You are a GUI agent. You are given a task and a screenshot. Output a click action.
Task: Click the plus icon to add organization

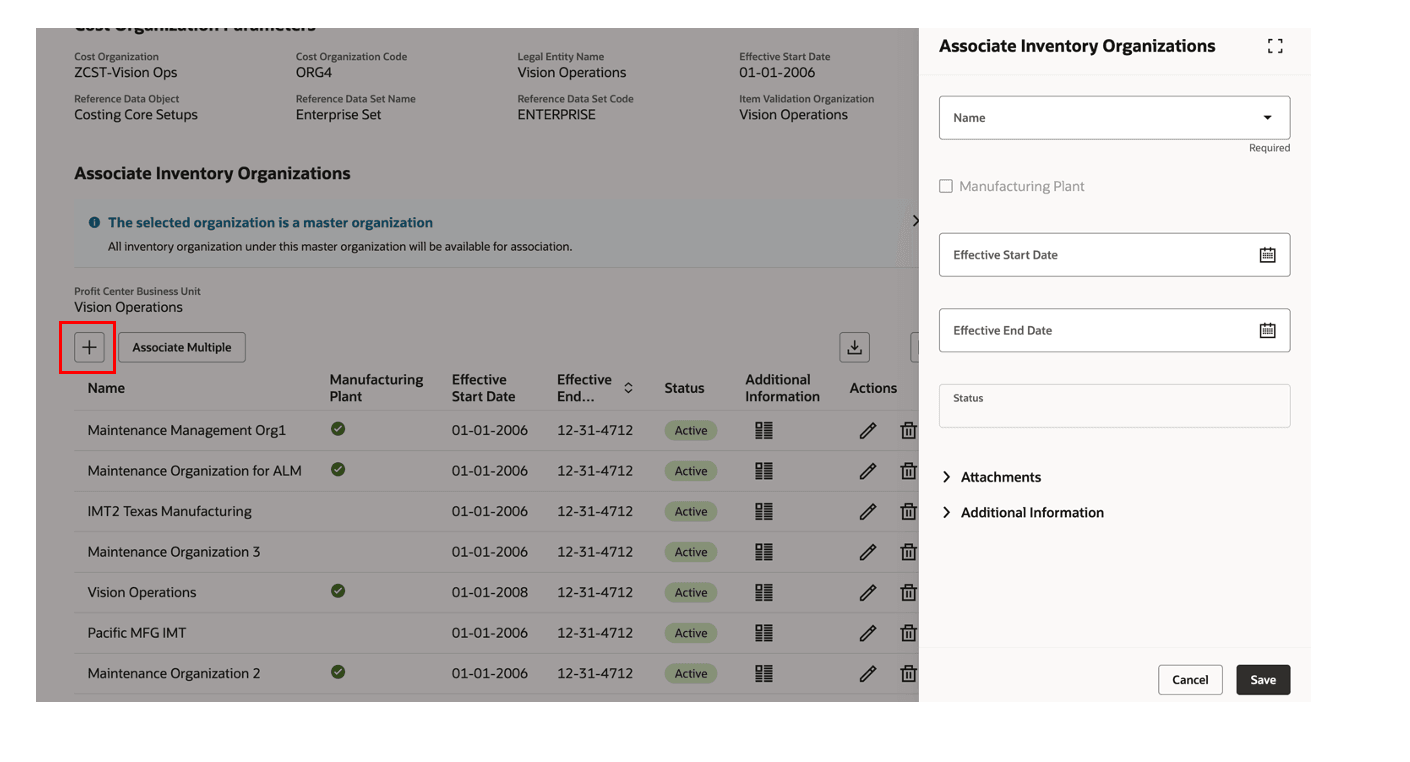pos(88,347)
